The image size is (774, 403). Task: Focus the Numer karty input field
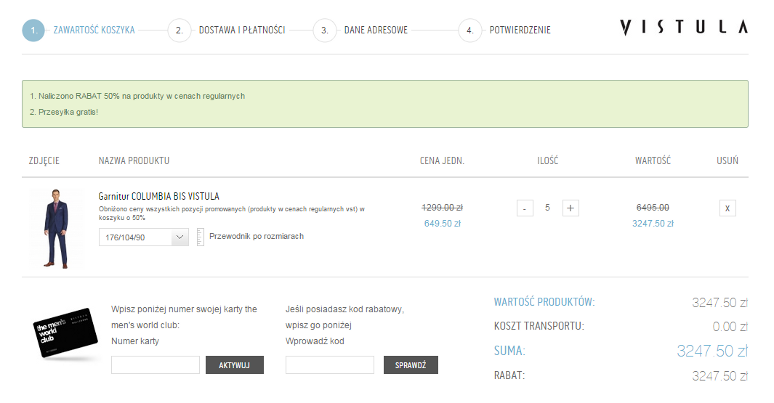pos(155,365)
